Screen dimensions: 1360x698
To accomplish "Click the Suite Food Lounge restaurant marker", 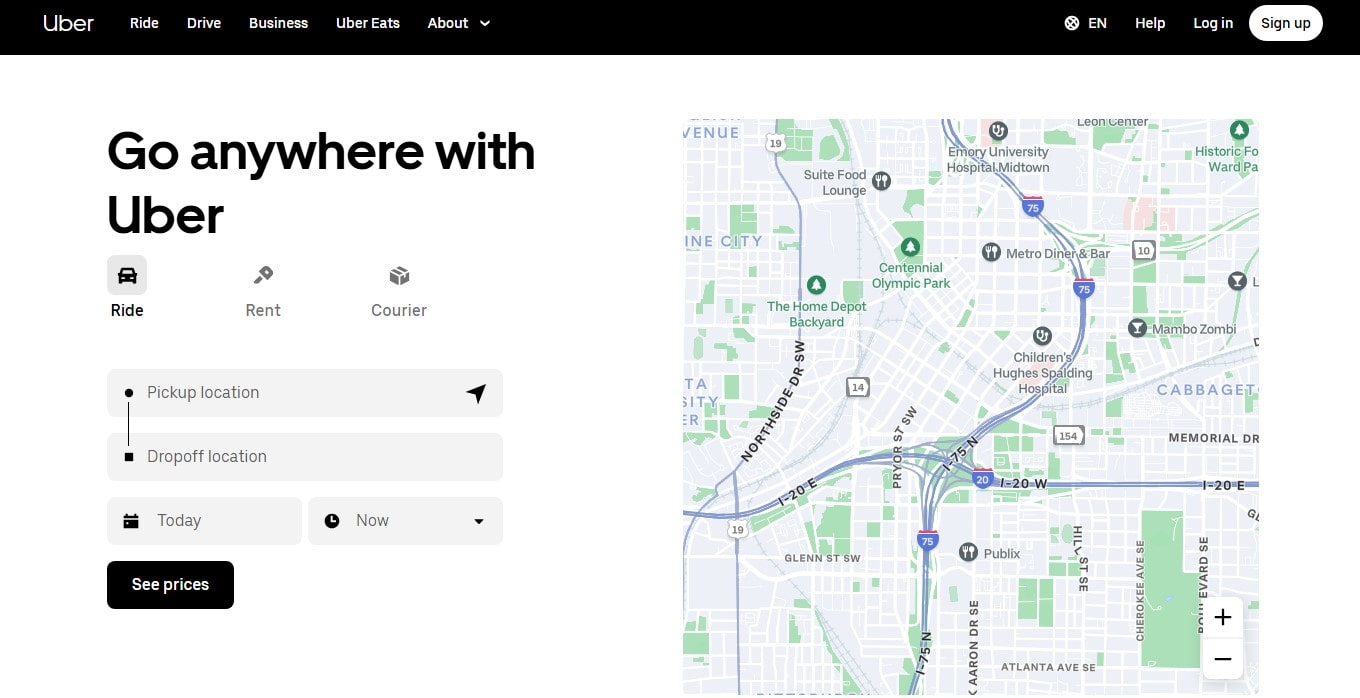I will tap(881, 181).
